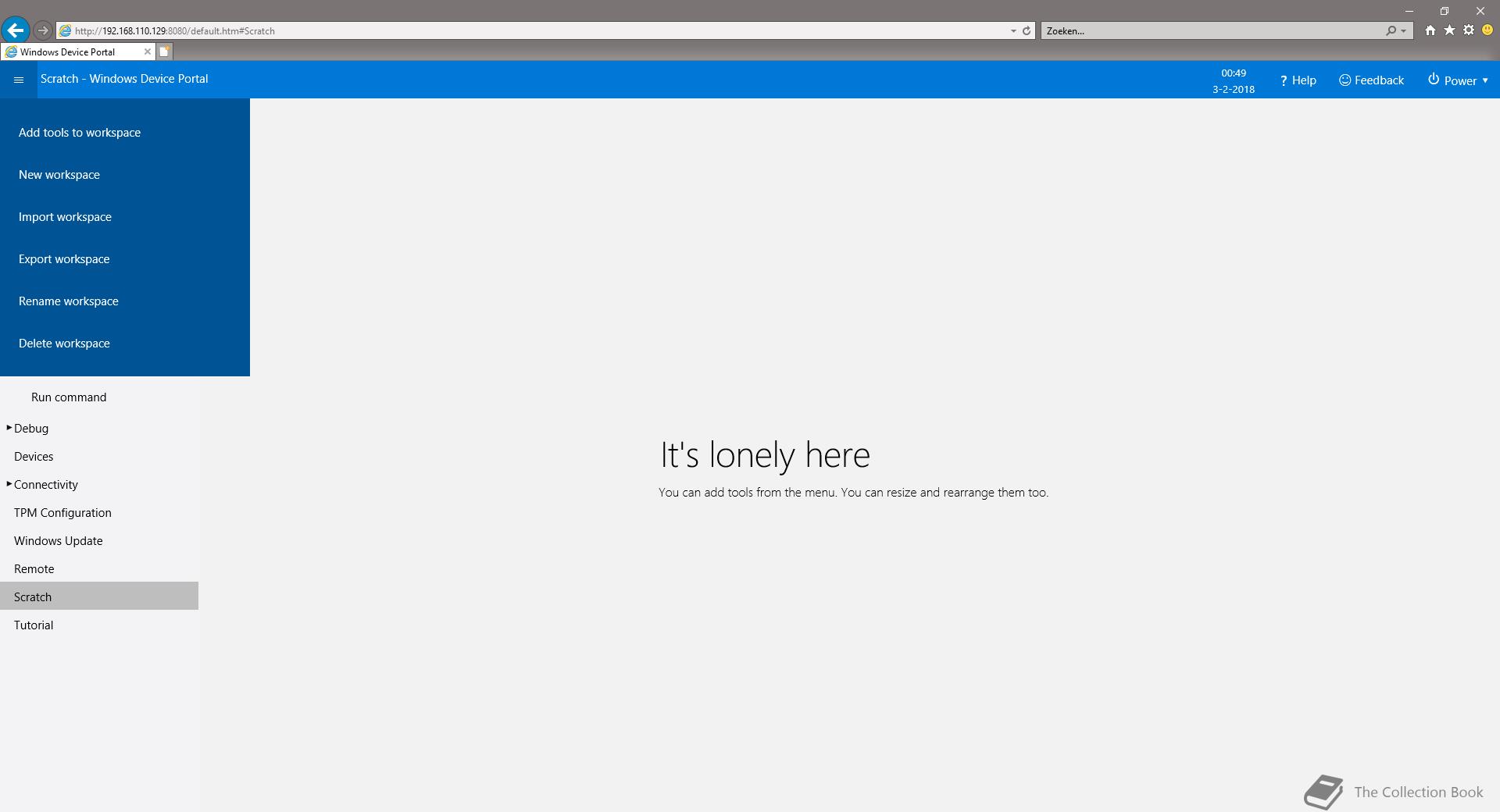Click the Zoeken search field
Screen dimensions: 1500x812
(1211, 30)
